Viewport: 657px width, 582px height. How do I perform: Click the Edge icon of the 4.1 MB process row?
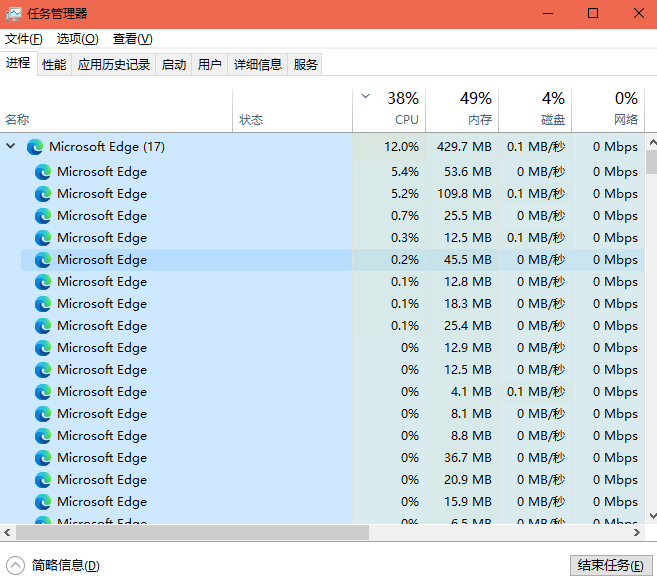[x=43, y=392]
